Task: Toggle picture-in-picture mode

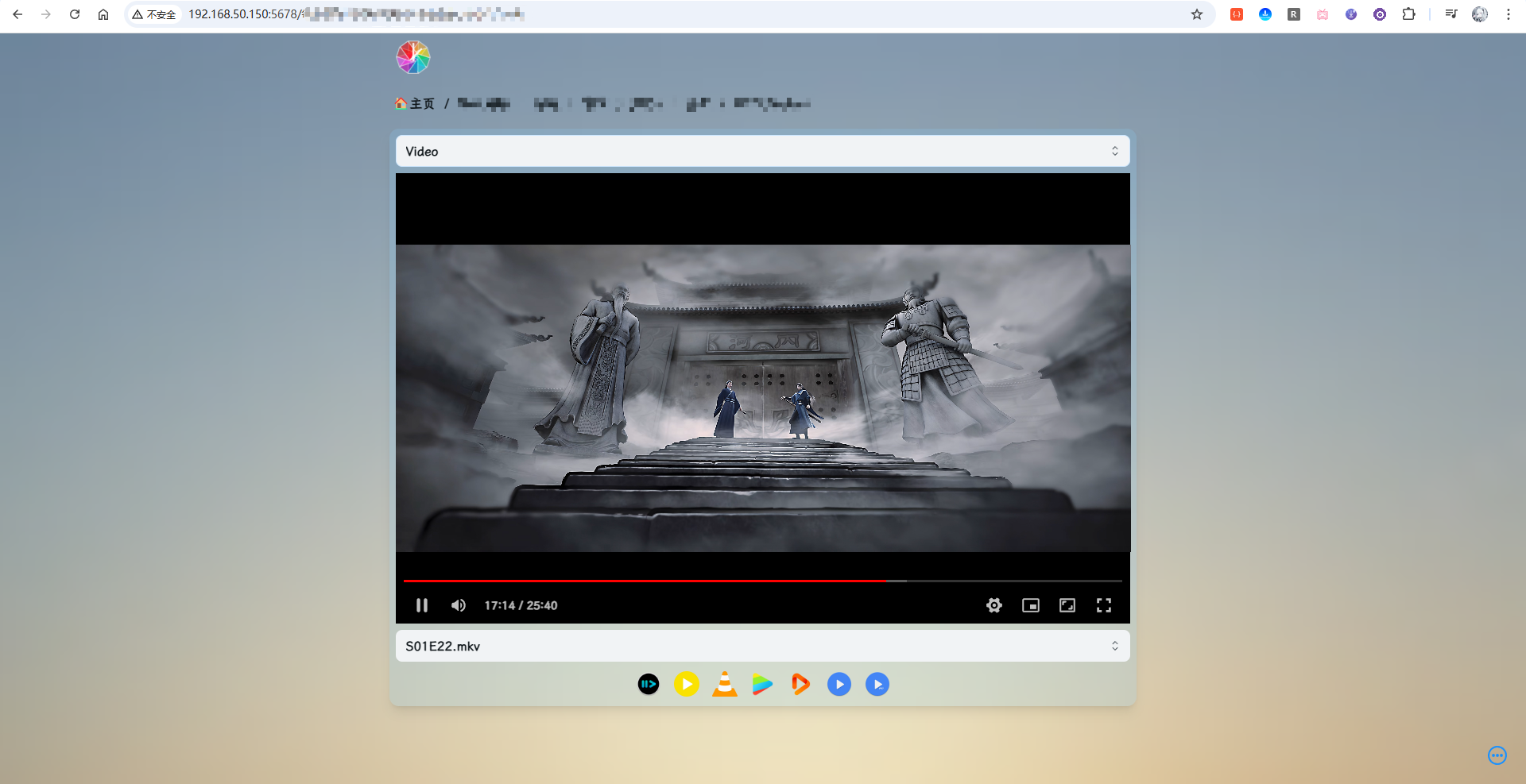Action: click(1030, 605)
